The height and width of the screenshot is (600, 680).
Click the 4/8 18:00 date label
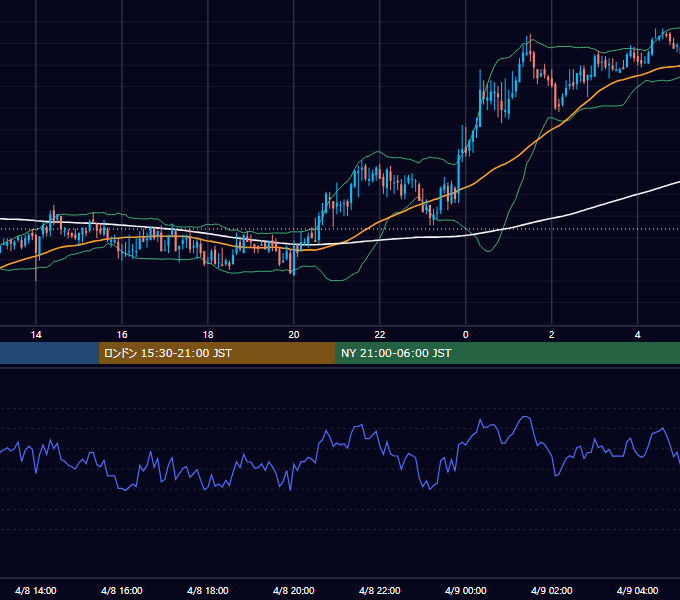207,590
